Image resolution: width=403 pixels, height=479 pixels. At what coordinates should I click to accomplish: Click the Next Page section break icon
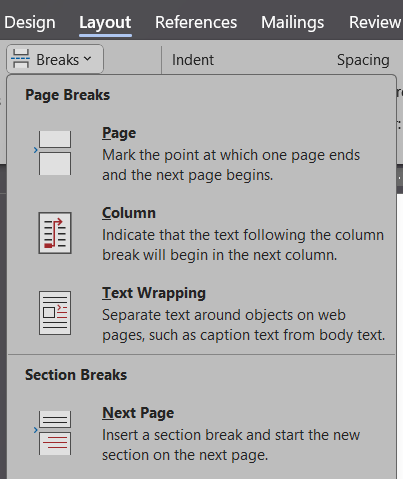(53, 433)
